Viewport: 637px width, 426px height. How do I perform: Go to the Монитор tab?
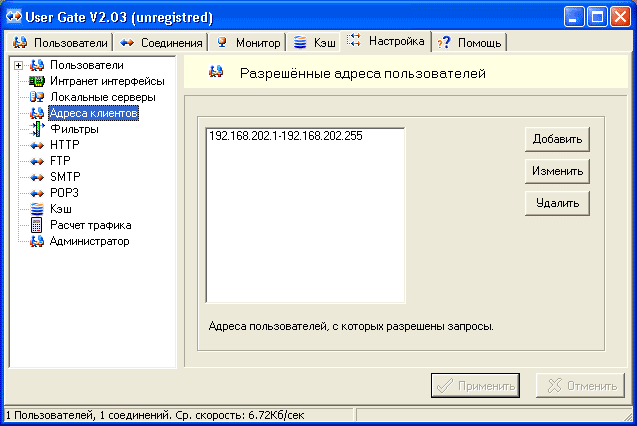point(248,42)
